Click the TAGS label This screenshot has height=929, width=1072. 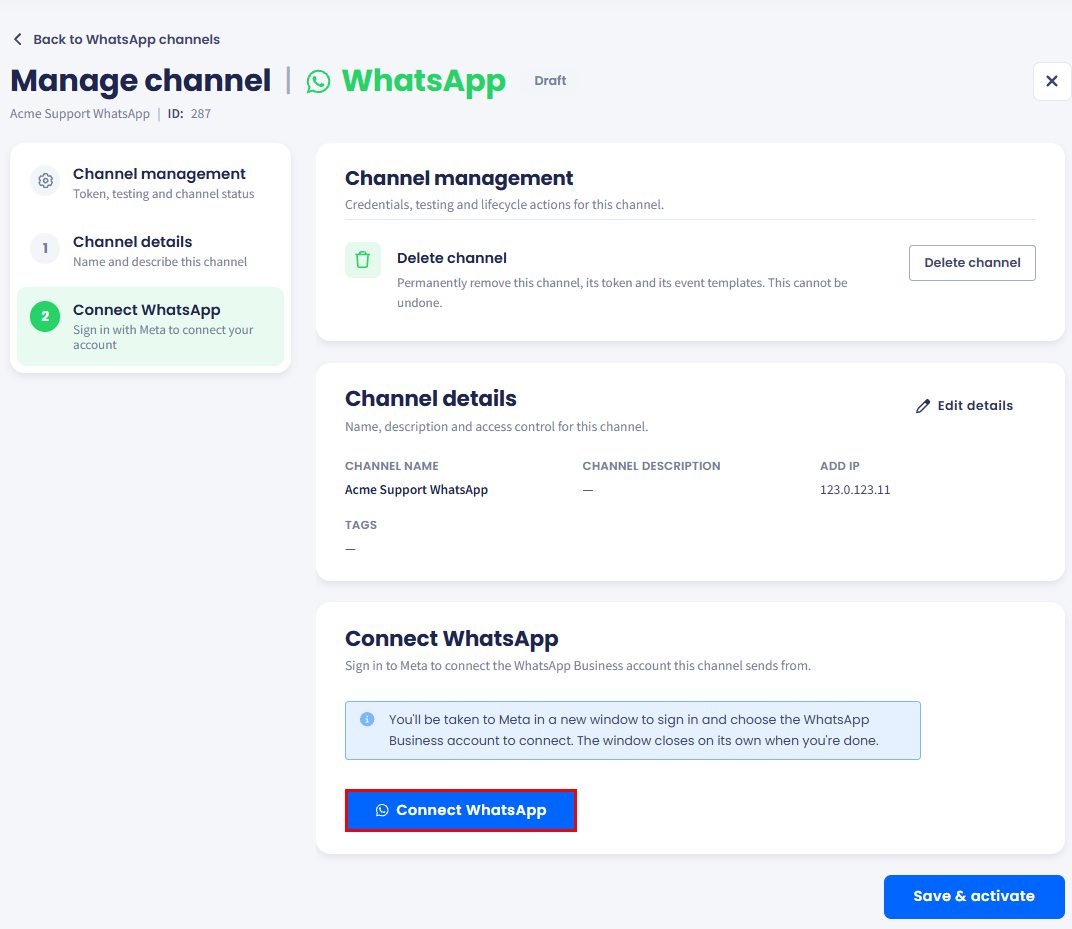pos(361,525)
